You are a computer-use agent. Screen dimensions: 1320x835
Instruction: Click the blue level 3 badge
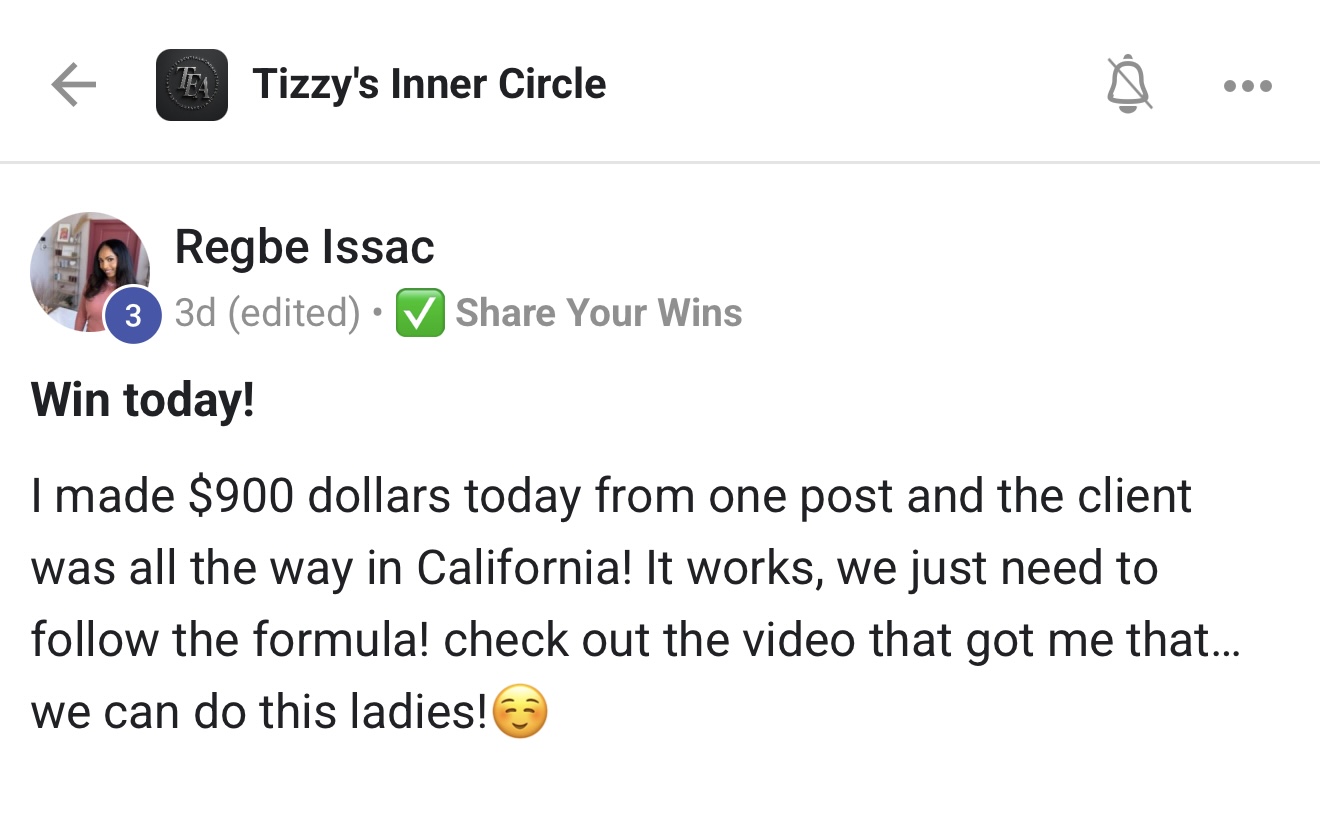133,315
